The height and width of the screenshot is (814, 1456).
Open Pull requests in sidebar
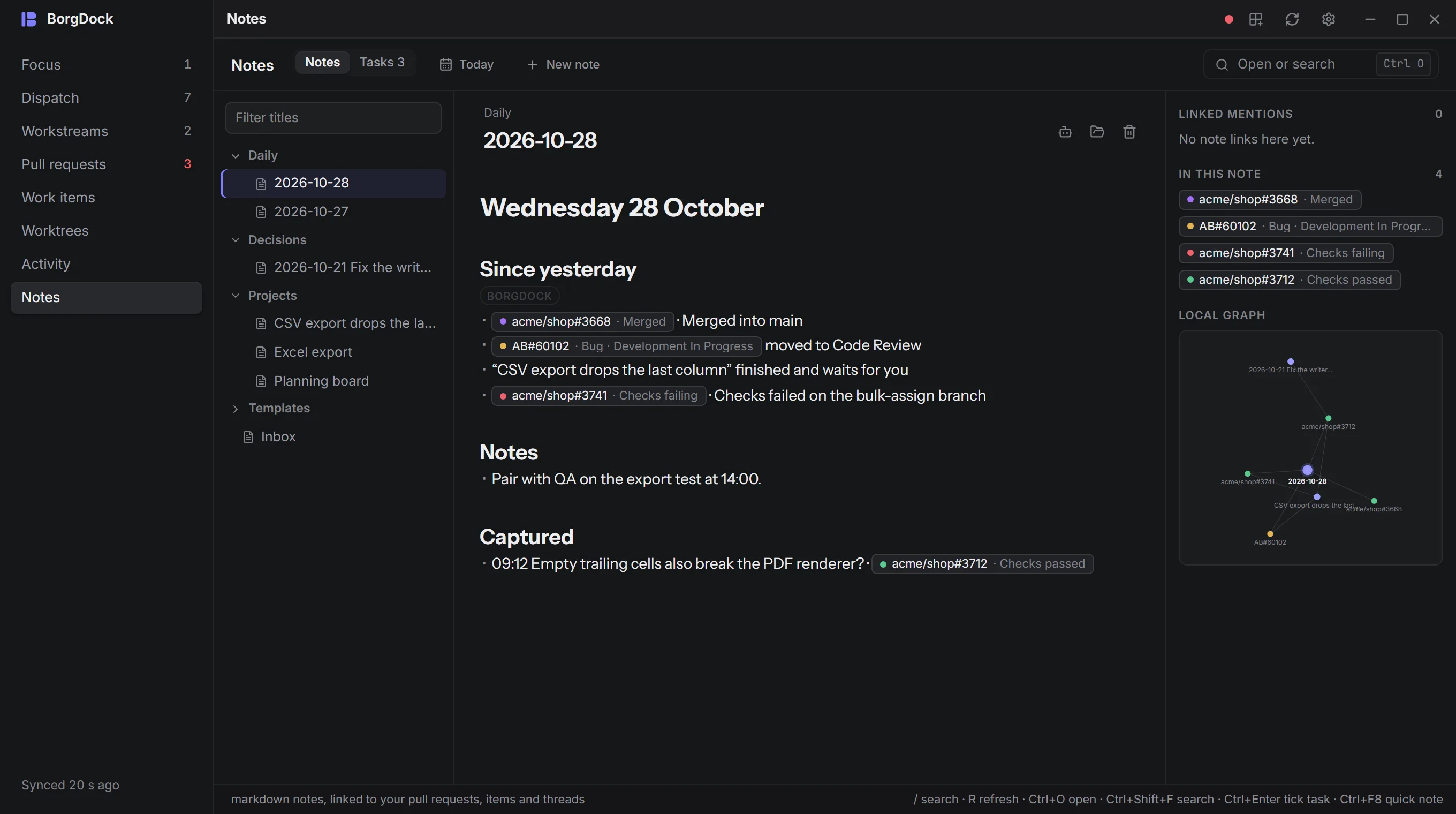(107, 164)
